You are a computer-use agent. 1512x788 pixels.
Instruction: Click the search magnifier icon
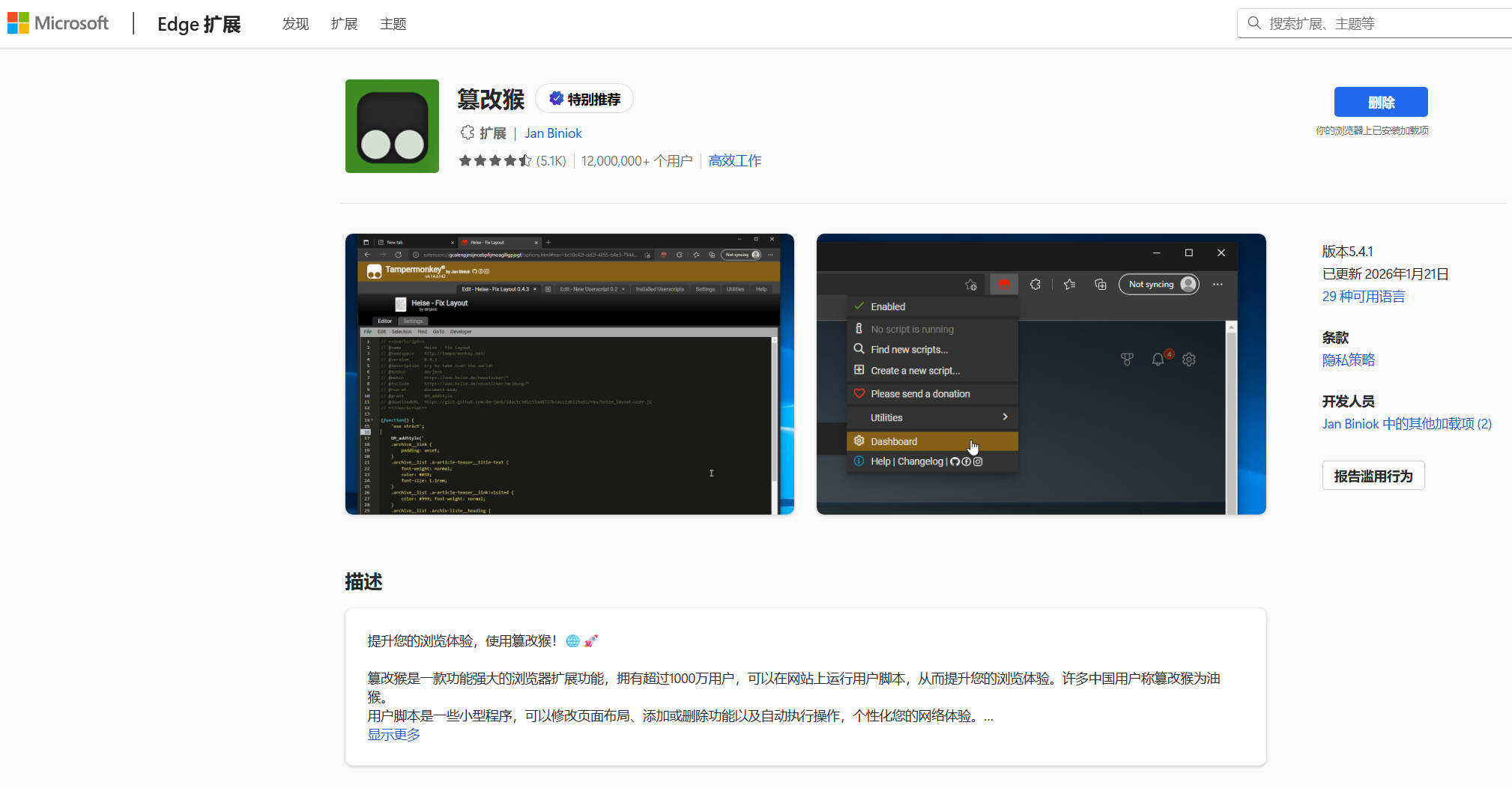pos(1254,23)
